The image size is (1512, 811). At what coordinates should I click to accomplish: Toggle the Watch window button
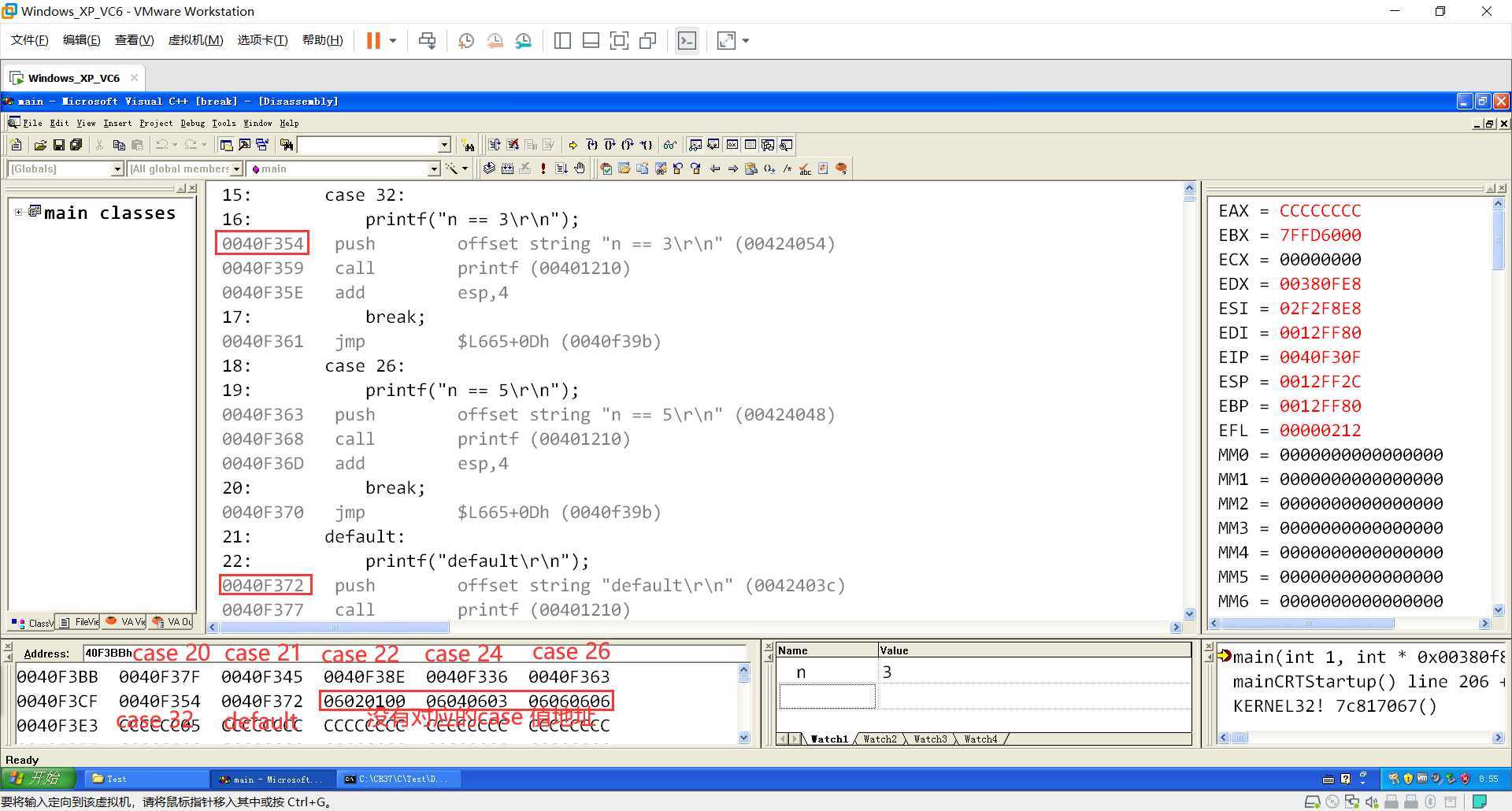tap(695, 145)
